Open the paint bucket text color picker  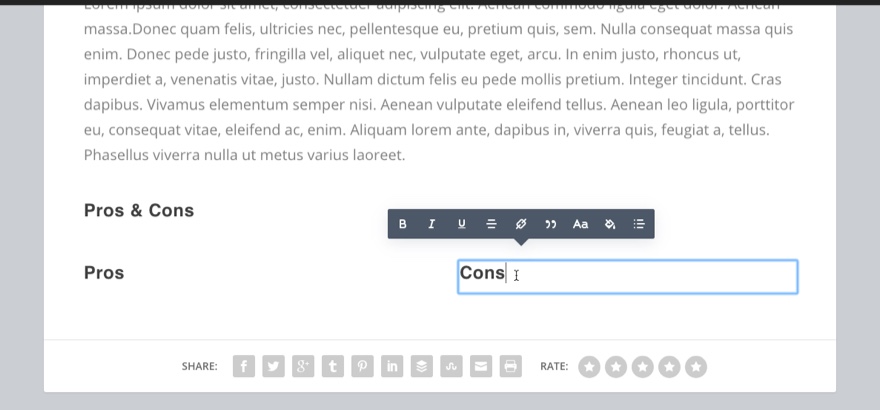coord(610,224)
